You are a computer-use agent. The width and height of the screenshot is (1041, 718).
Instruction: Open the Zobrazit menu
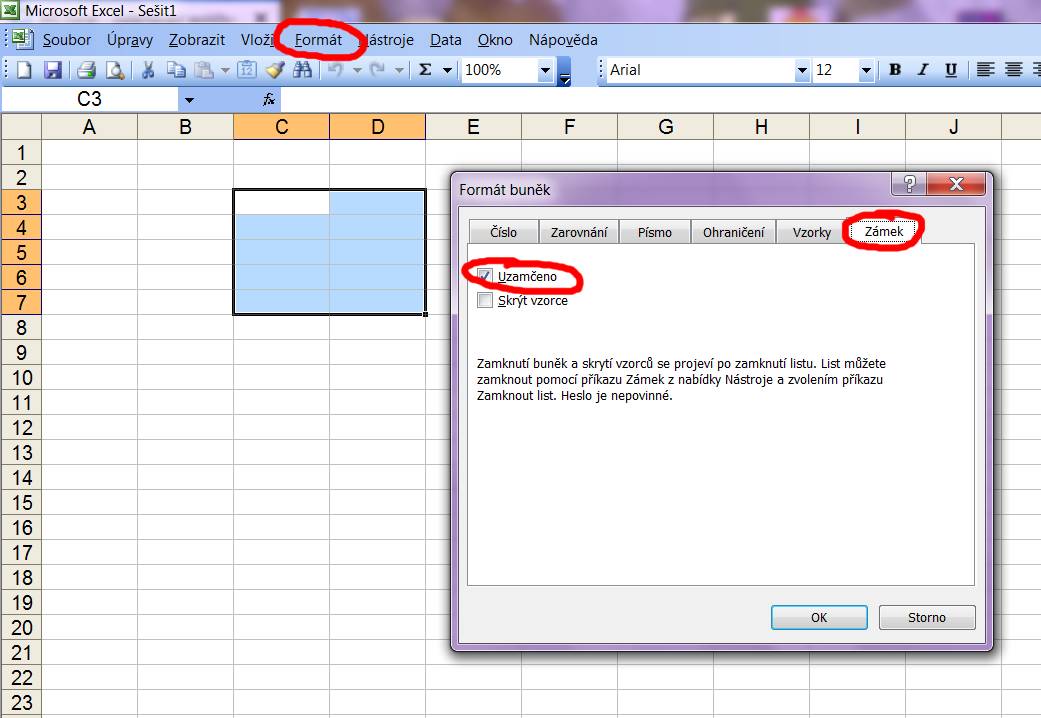(x=197, y=40)
